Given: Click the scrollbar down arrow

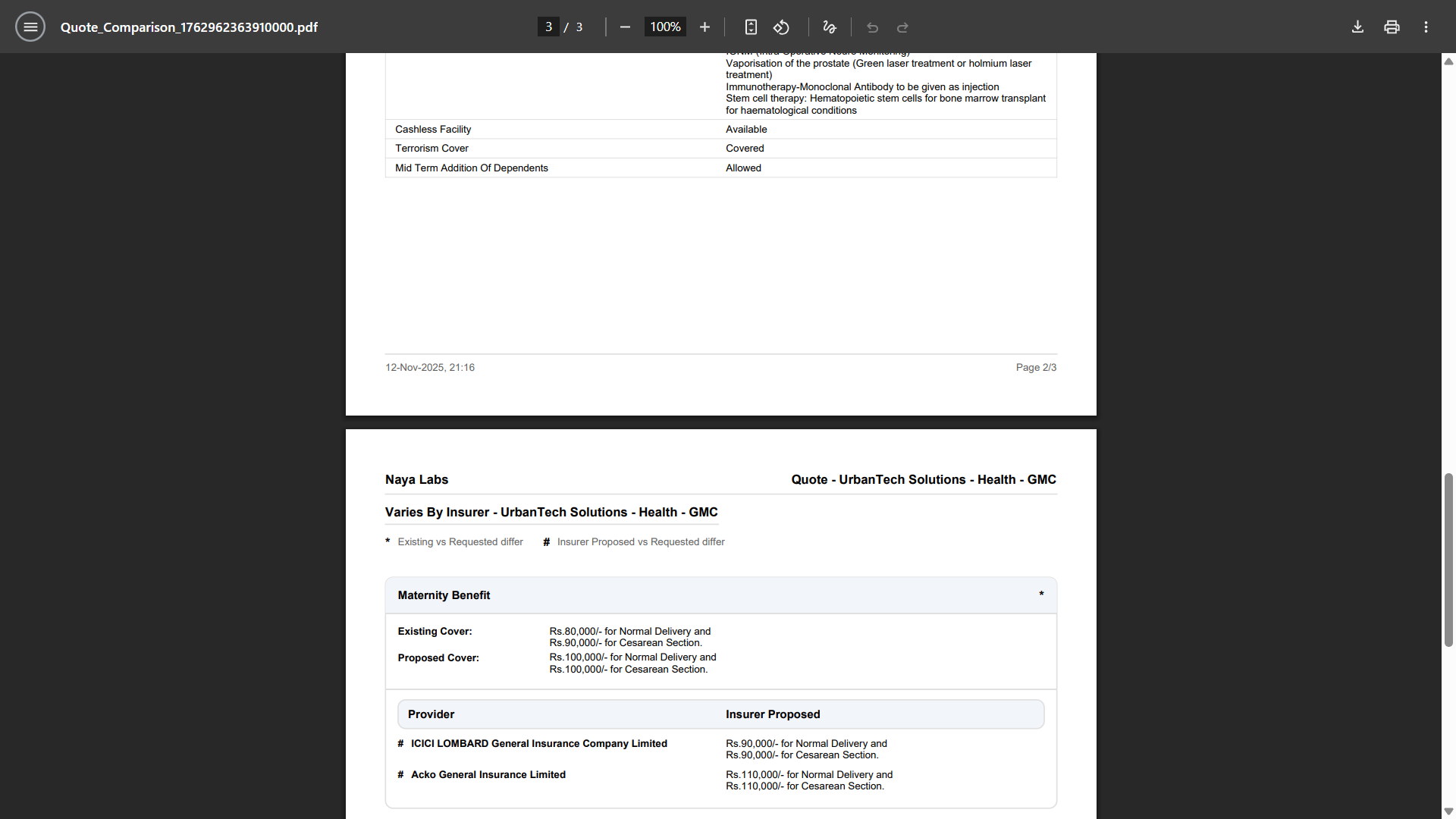Looking at the screenshot, I should [1448, 809].
